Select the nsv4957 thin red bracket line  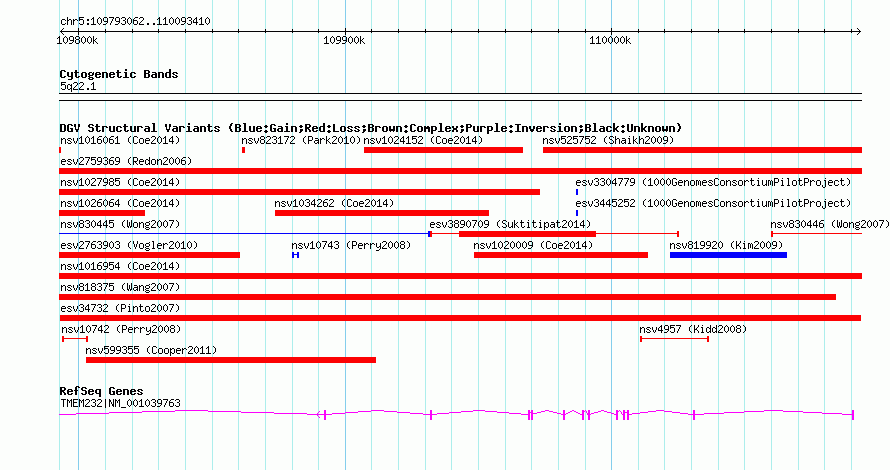[x=674, y=339]
